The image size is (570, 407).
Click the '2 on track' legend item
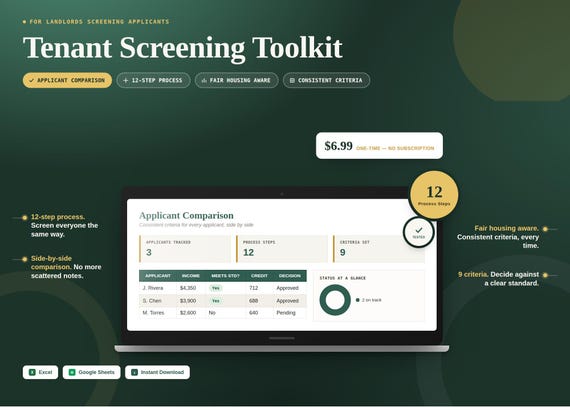(x=368, y=300)
